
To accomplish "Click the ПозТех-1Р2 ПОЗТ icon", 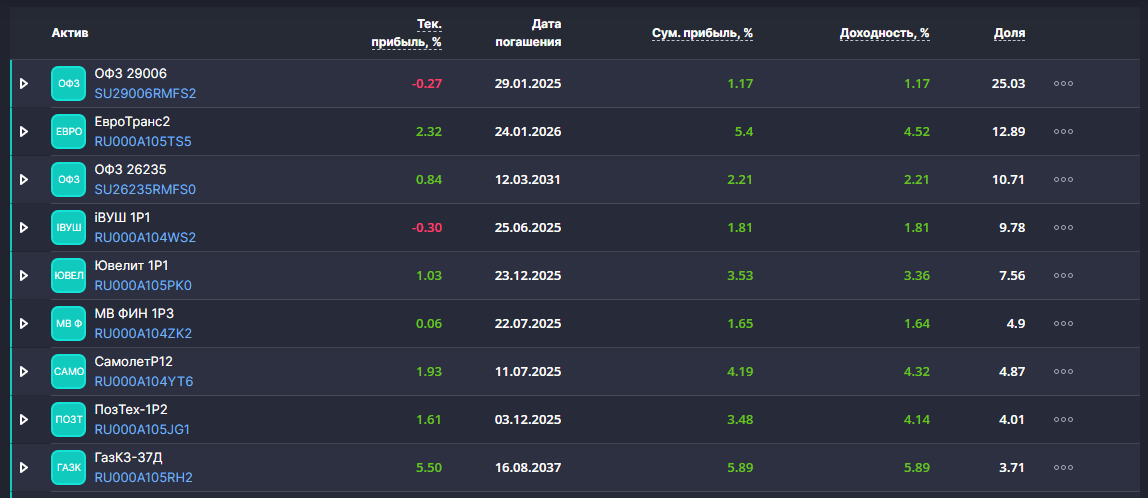I will (68, 420).
